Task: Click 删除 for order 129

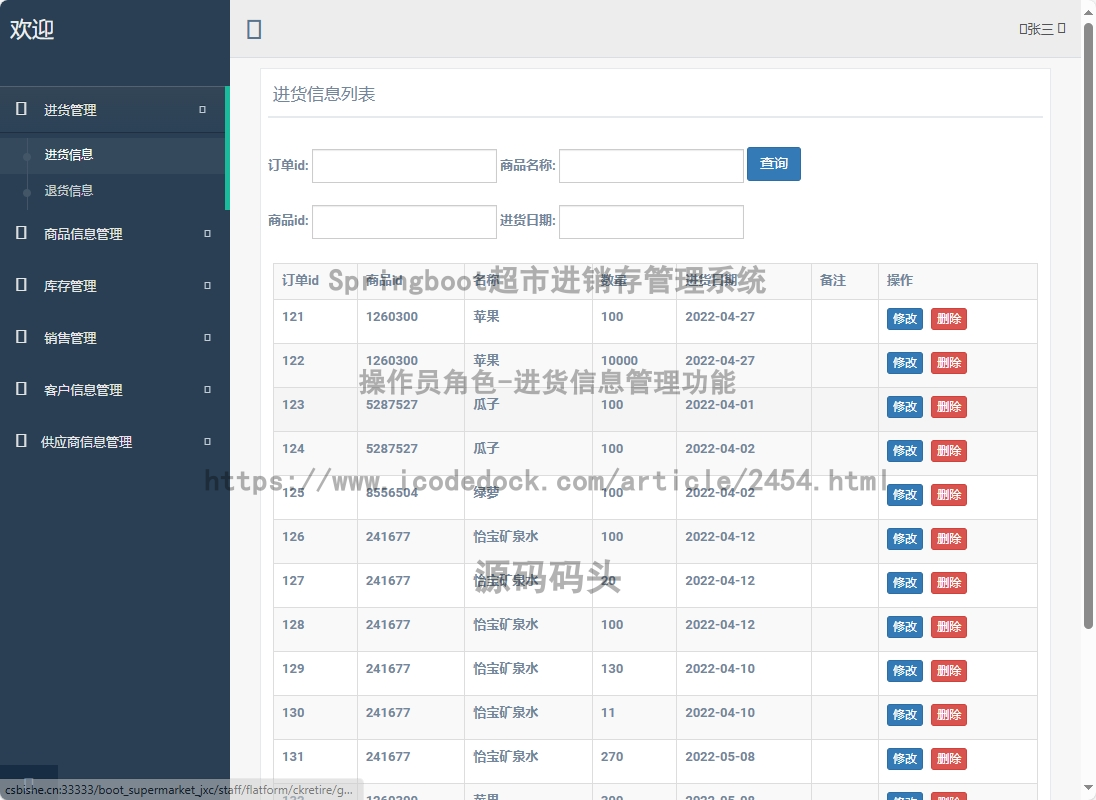Action: [949, 671]
